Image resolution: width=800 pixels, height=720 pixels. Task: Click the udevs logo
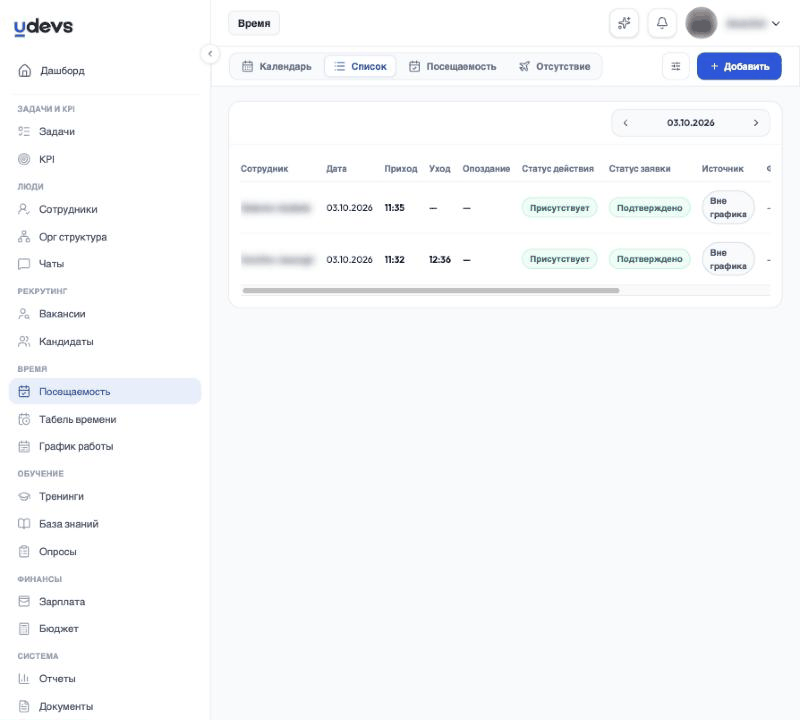click(43, 27)
